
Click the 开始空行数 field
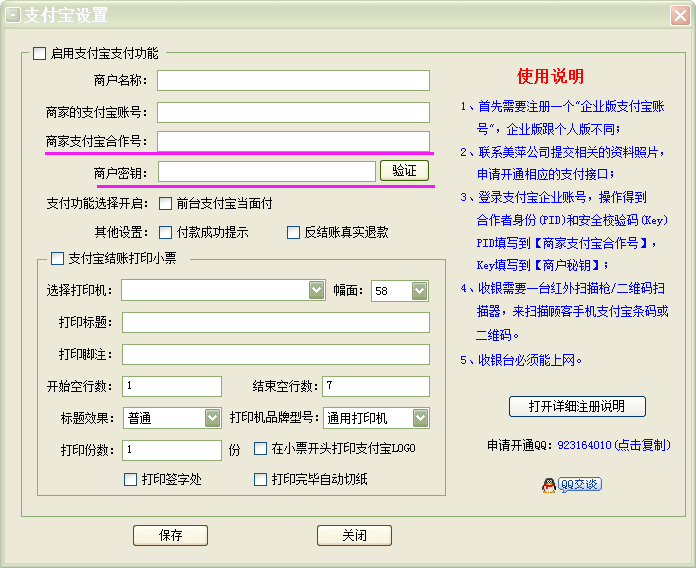(172, 387)
